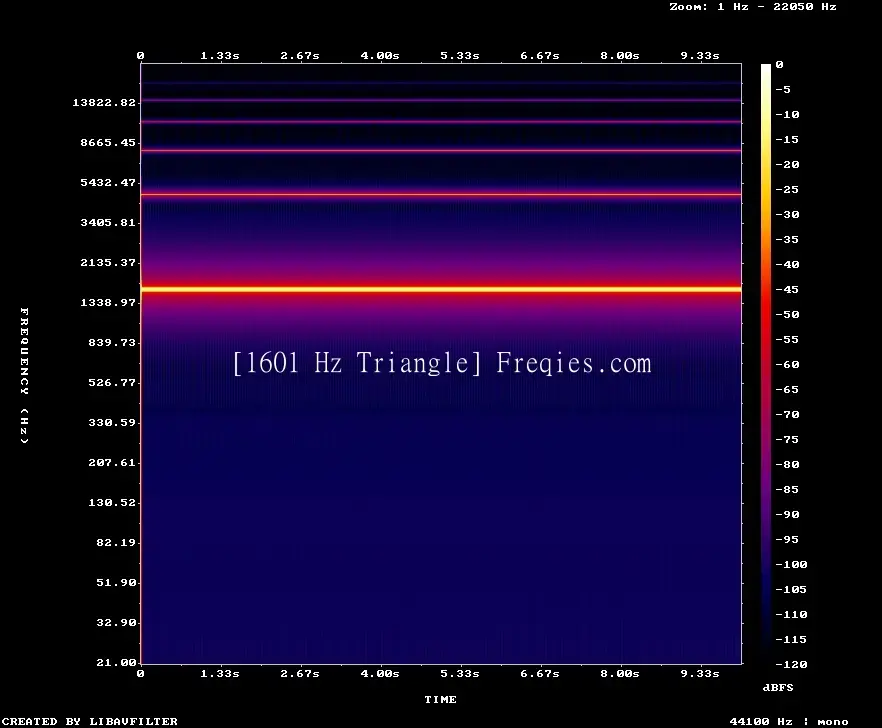This screenshot has width=882, height=728.
Task: Click the 330.59 frequency label
Action: (x=112, y=423)
